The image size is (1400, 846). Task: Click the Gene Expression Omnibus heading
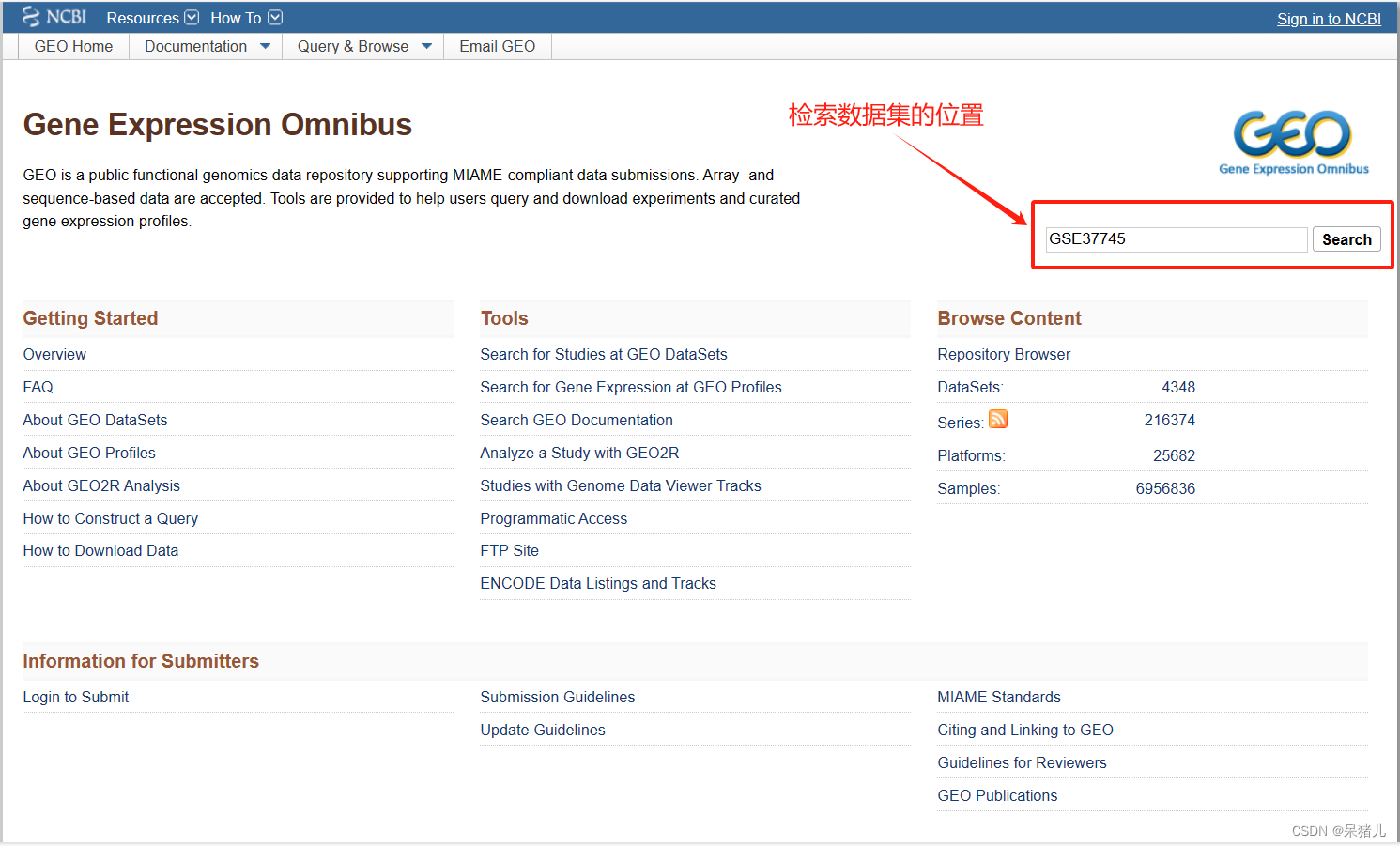tap(218, 125)
